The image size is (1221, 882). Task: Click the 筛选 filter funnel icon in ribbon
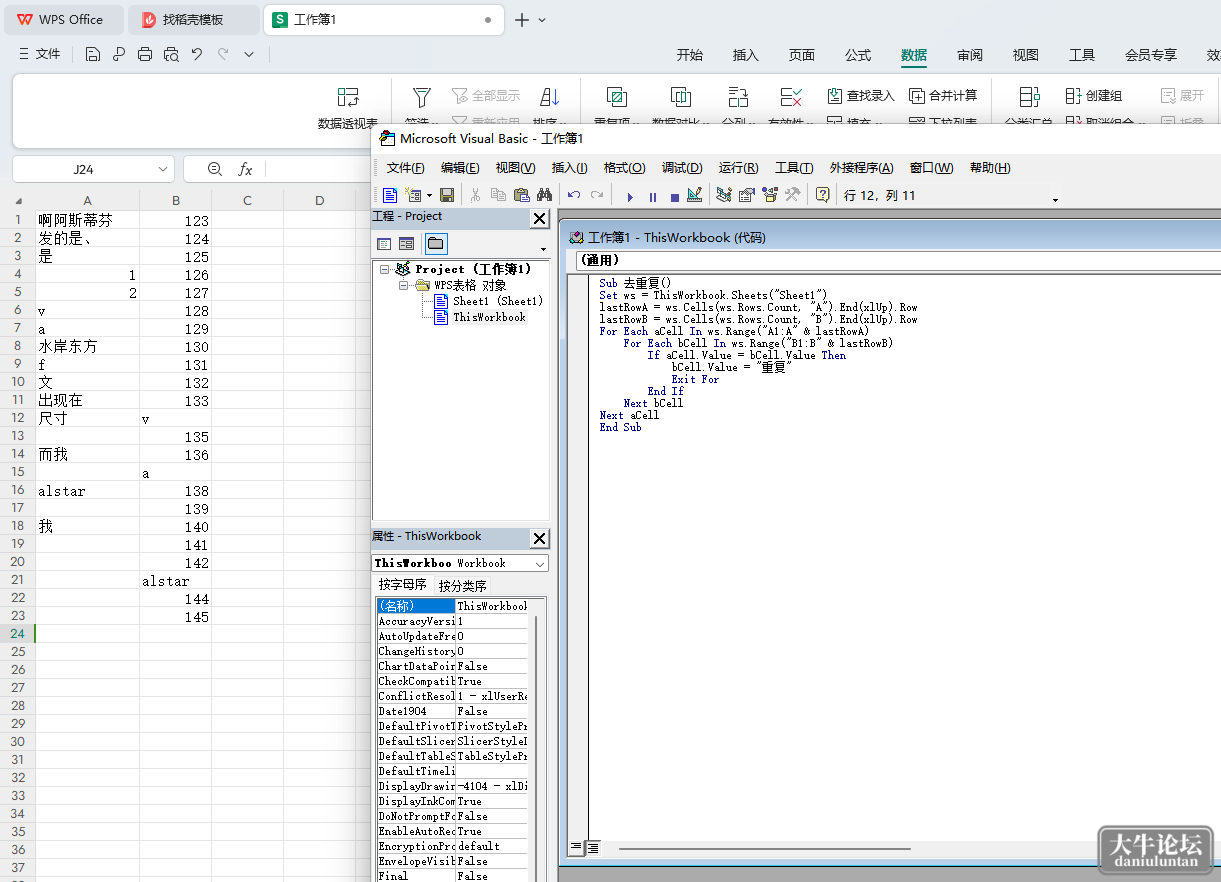click(422, 96)
